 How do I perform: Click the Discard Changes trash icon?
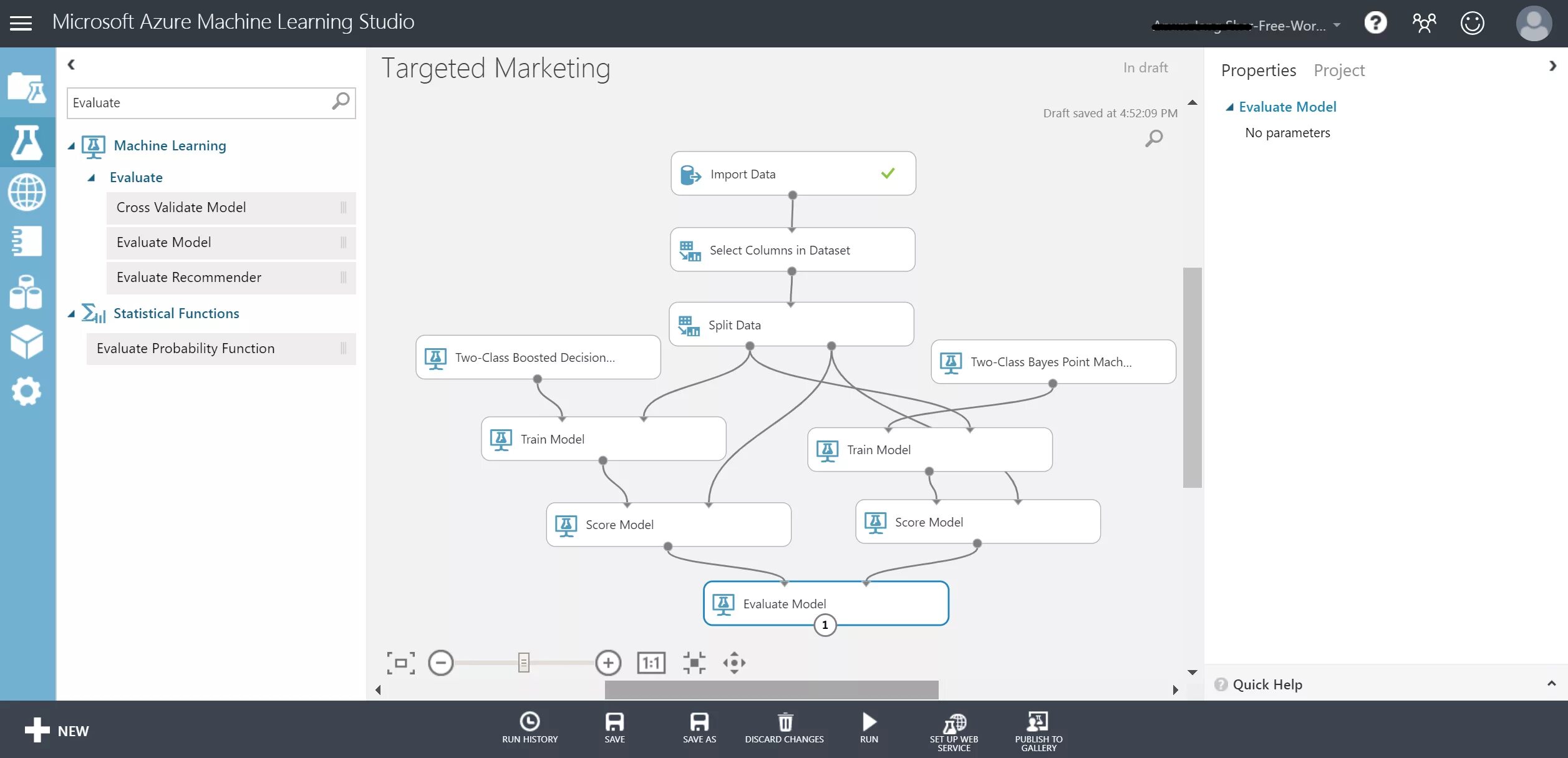pyautogui.click(x=785, y=722)
